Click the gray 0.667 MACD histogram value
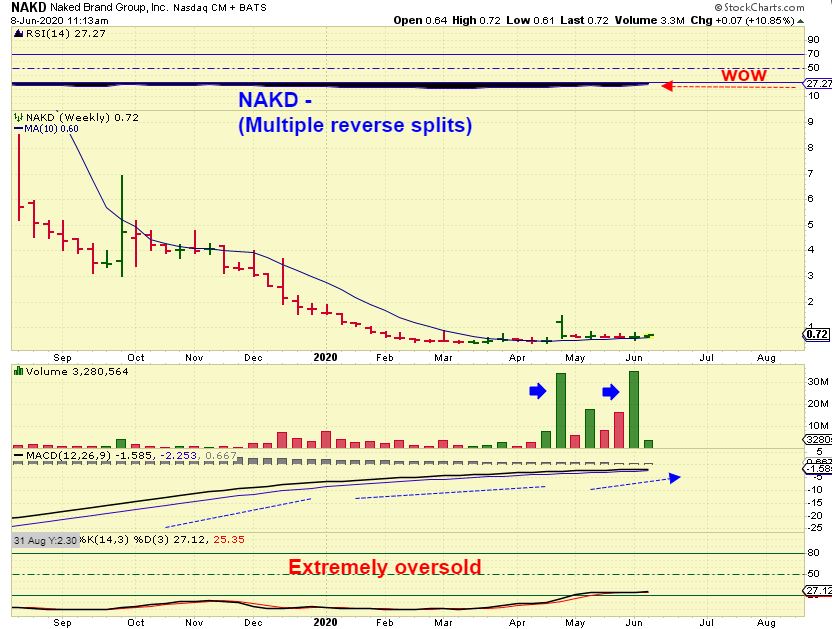832x629 pixels. (x=220, y=455)
